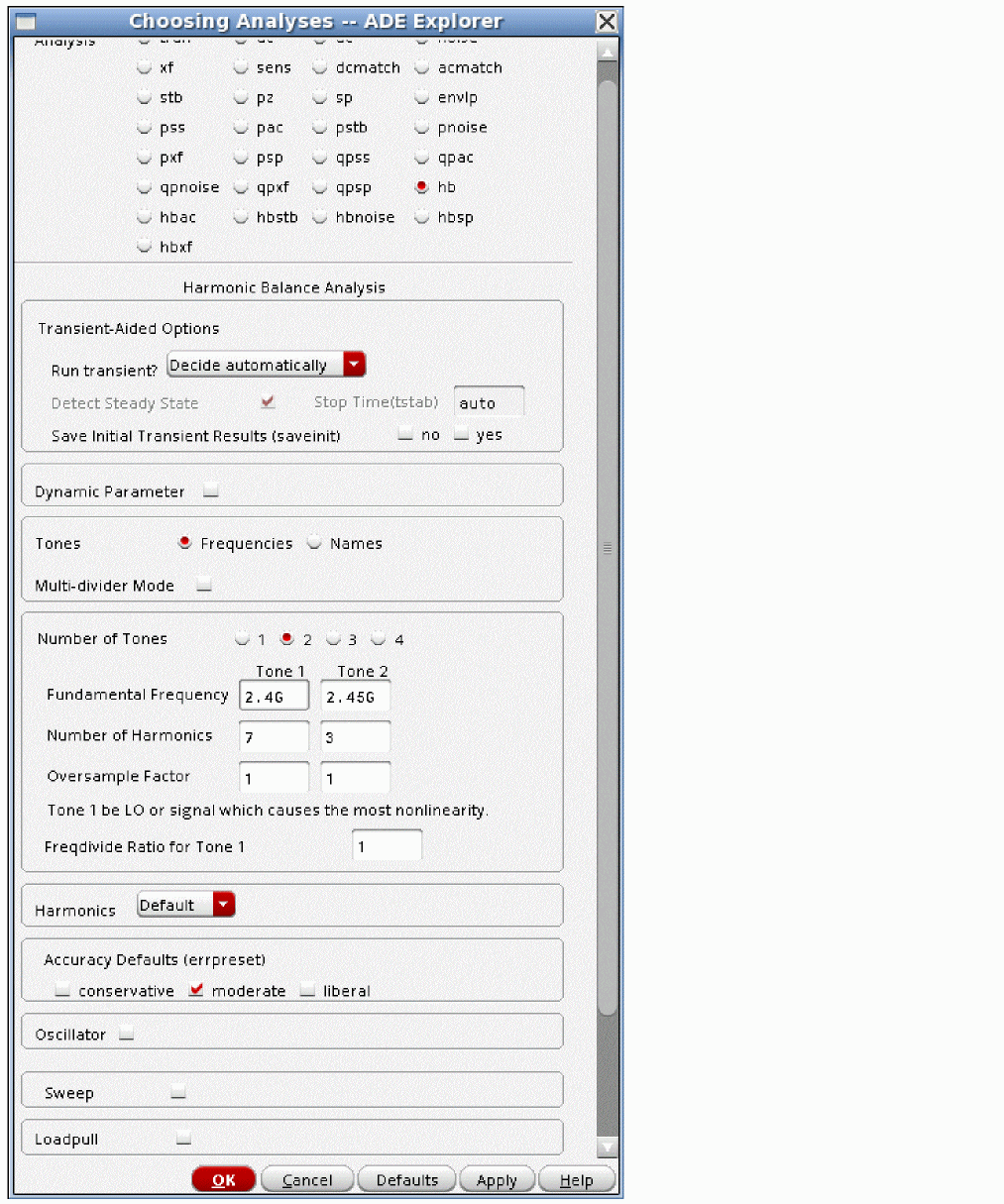Click the Tone 1 Fundamental Frequency field
The height and width of the screenshot is (1204, 1004).
(x=274, y=697)
